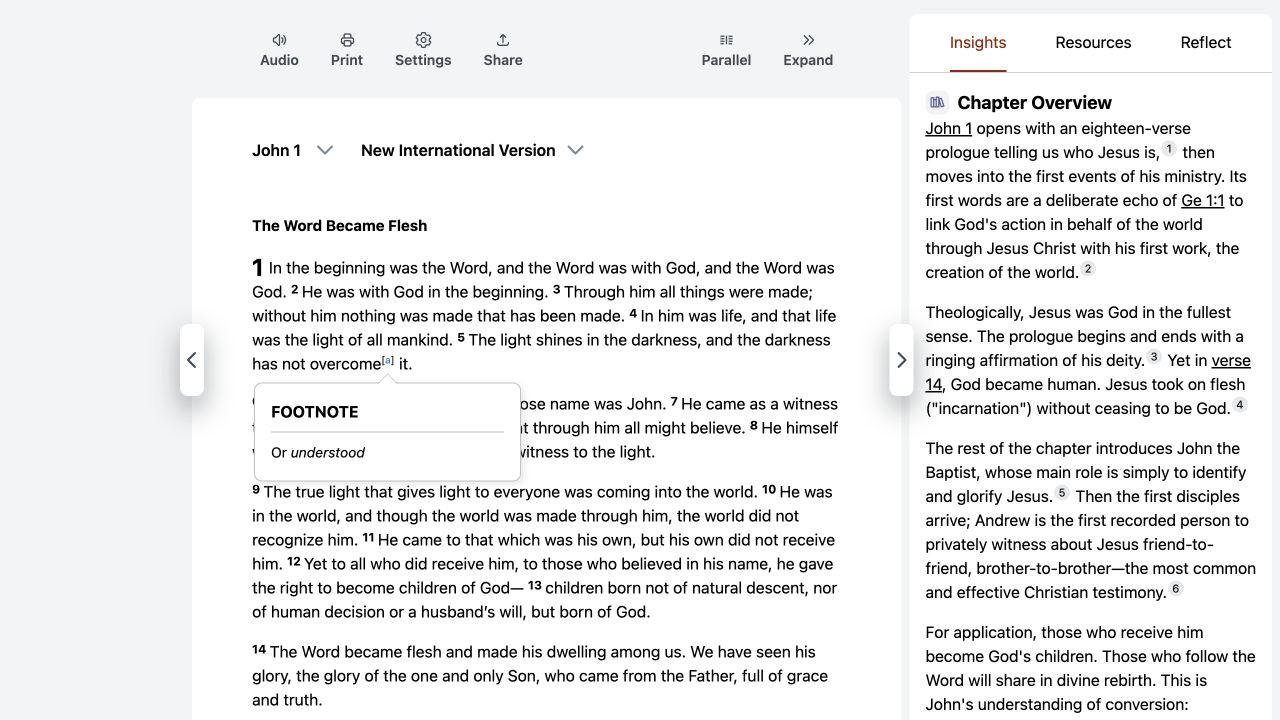Screen dimensions: 1280x720
Task: Enable Parallel translation view
Action: [726, 50]
